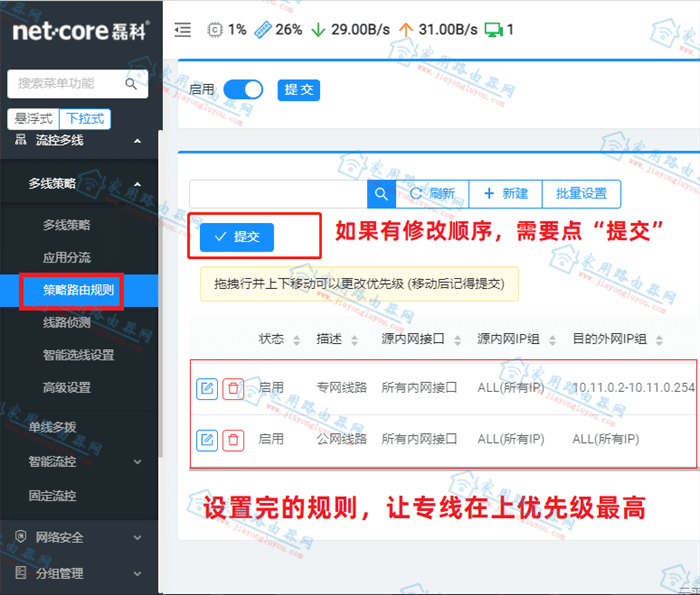Click the 批量设置 button

click(x=581, y=194)
